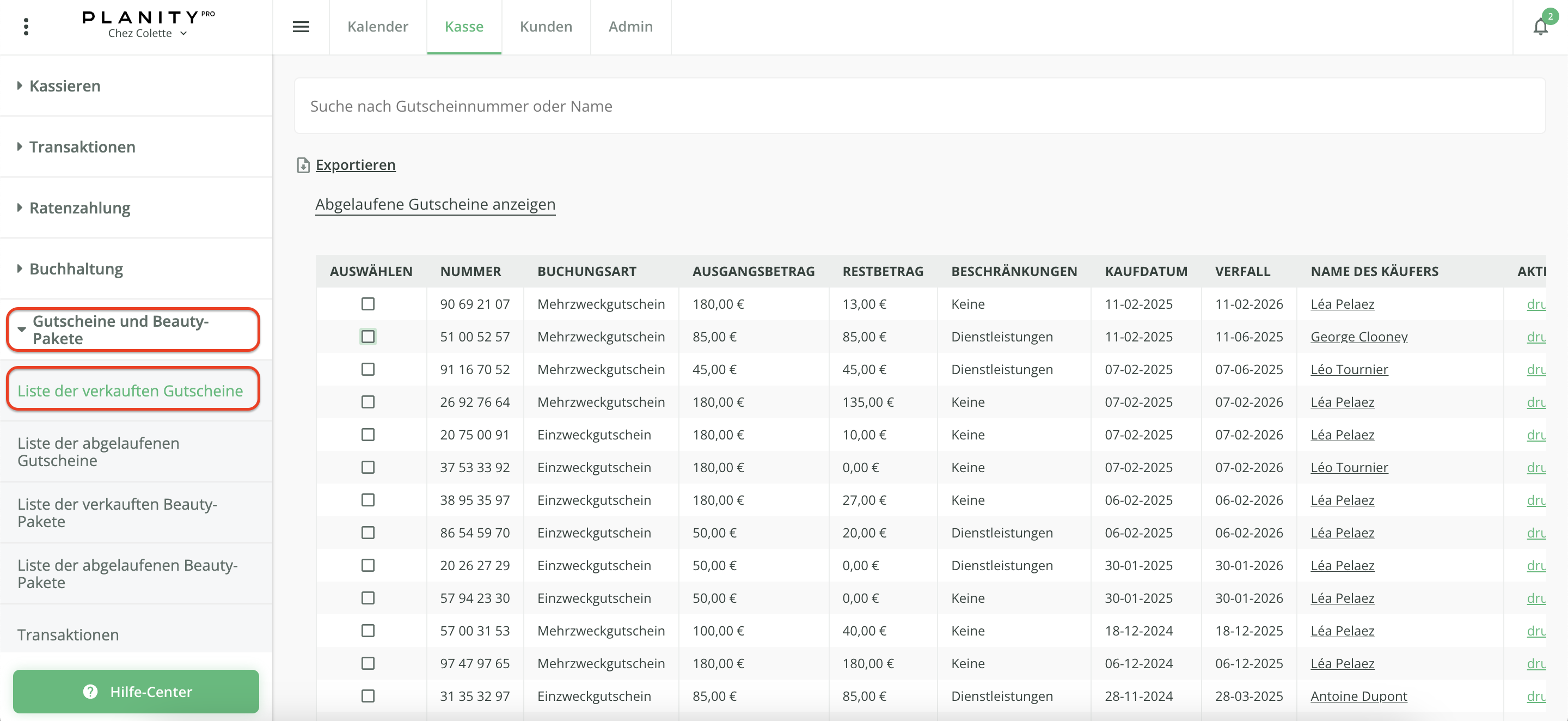The image size is (1568, 721).
Task: Click the Kassieren arrow icon
Action: tap(20, 86)
